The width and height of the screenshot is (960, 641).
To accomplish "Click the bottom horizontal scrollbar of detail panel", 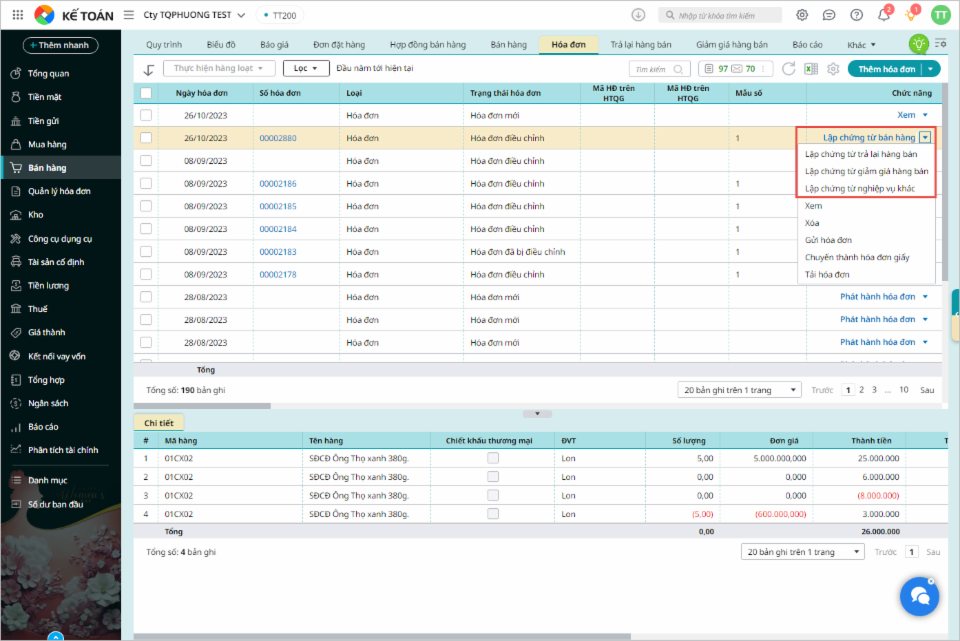I will click(383, 637).
